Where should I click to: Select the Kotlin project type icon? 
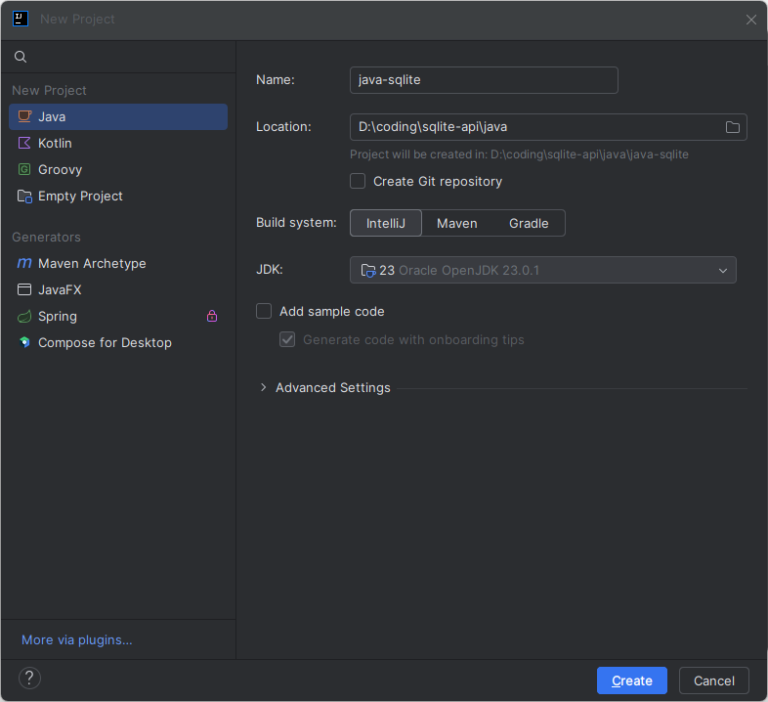click(x=24, y=143)
